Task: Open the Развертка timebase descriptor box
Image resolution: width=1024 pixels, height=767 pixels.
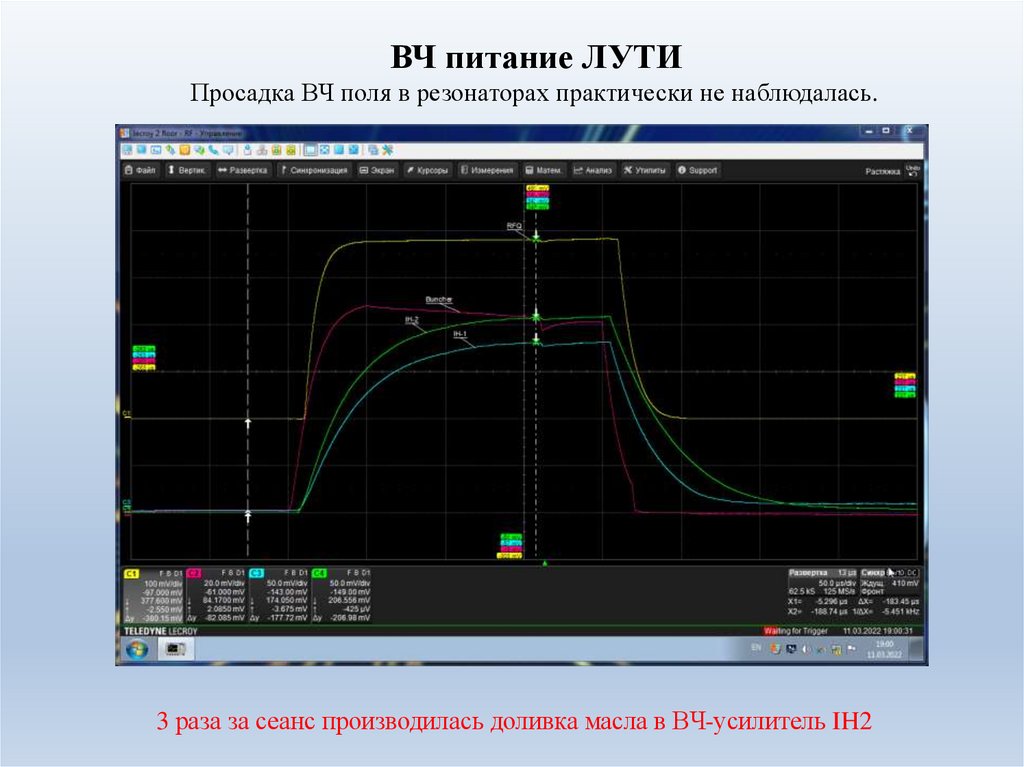Action: 822,582
